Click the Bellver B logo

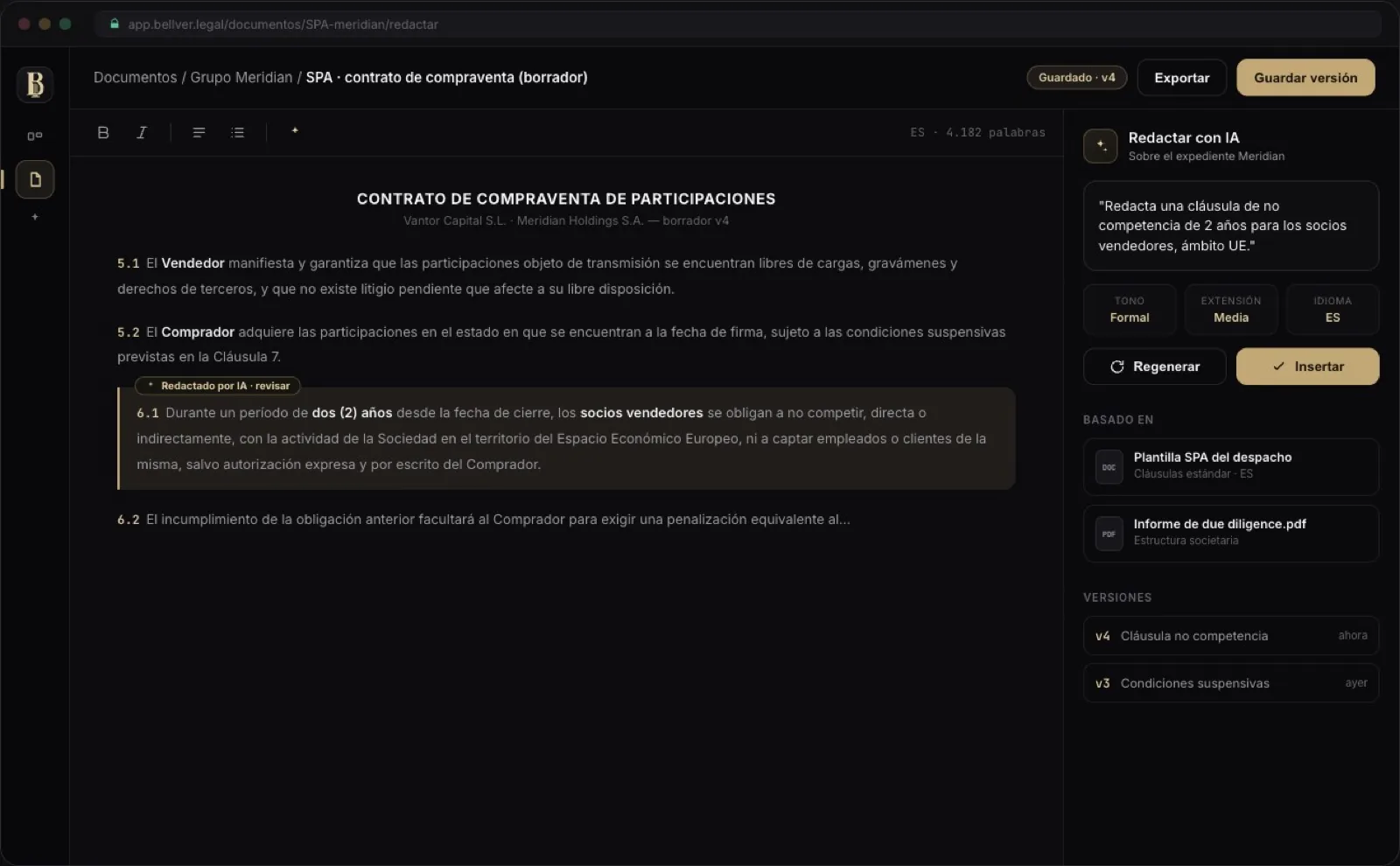(35, 84)
